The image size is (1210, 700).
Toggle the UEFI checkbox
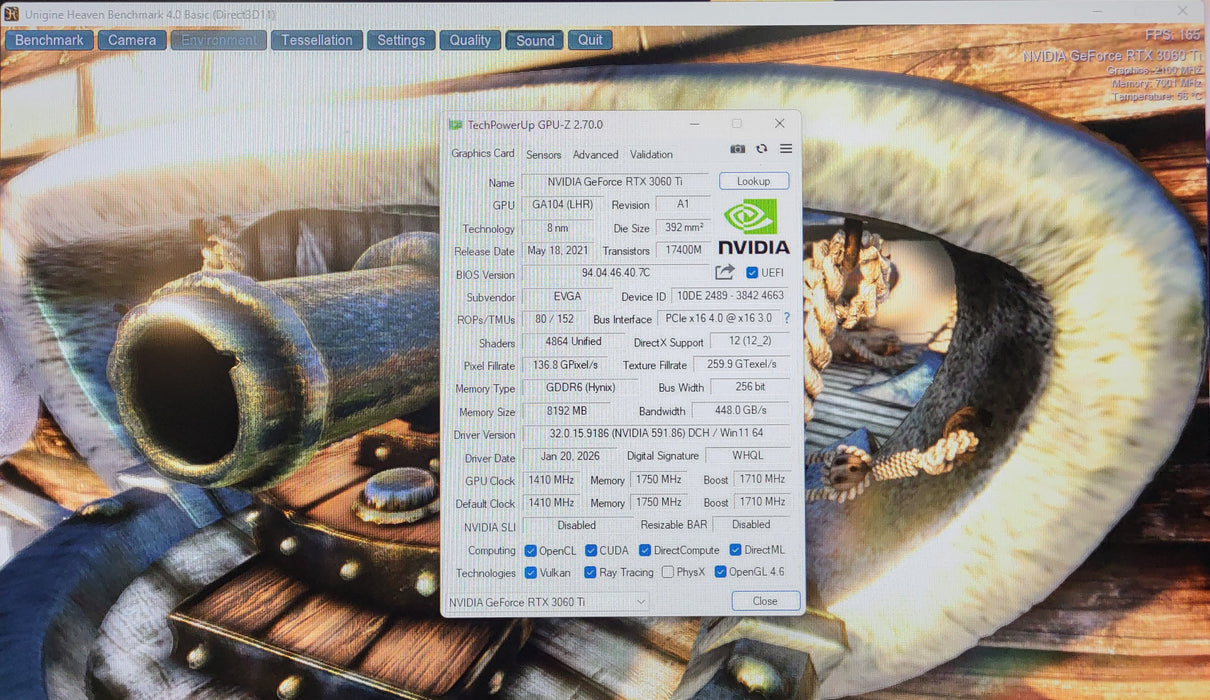pyautogui.click(x=752, y=272)
